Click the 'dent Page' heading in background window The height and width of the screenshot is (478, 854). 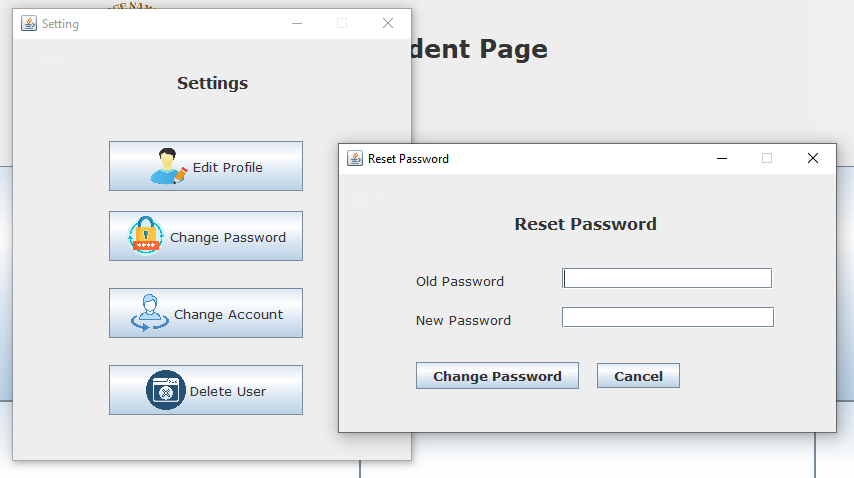479,49
